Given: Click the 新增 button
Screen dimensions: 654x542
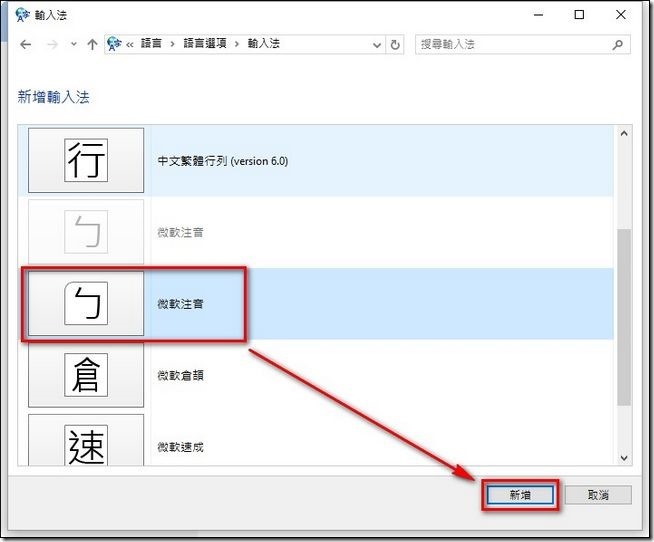Looking at the screenshot, I should tap(520, 495).
